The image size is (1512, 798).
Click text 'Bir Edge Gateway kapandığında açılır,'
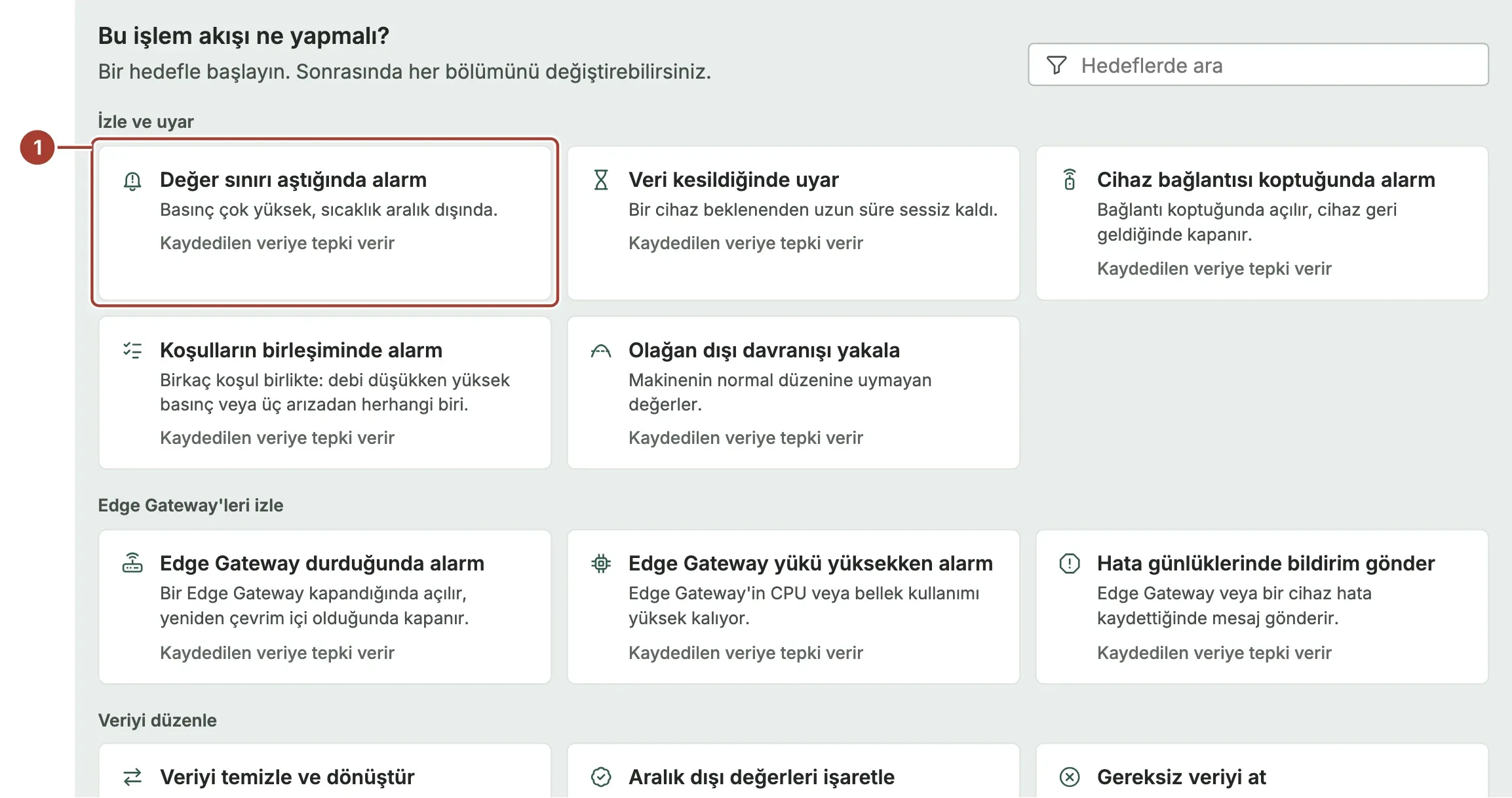pos(313,593)
